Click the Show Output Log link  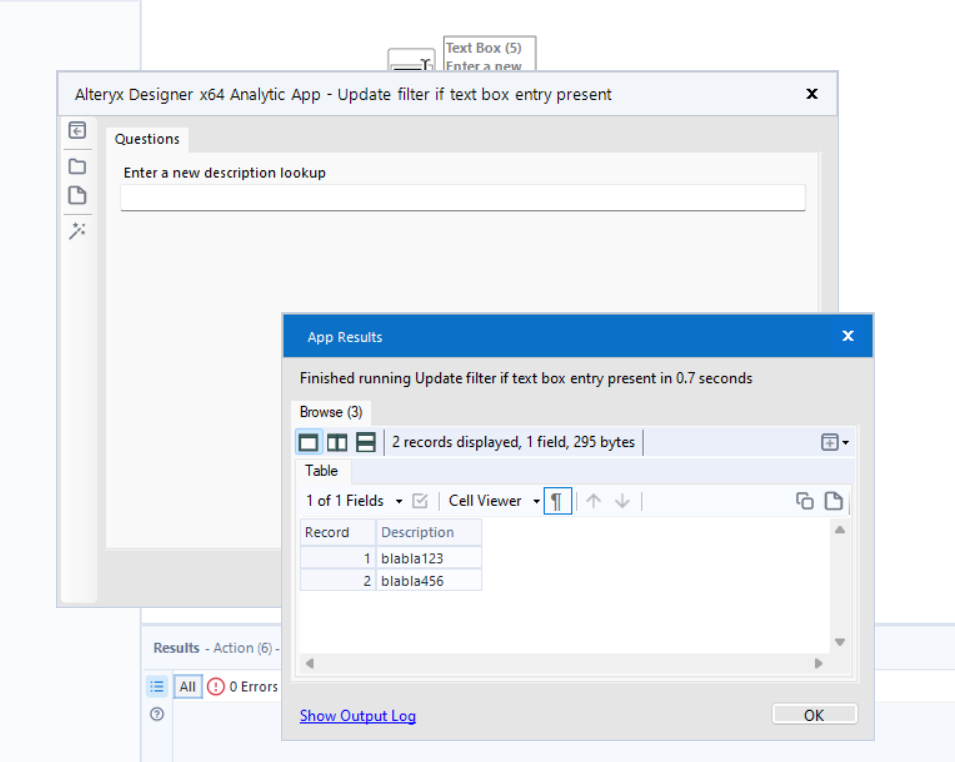click(x=357, y=714)
